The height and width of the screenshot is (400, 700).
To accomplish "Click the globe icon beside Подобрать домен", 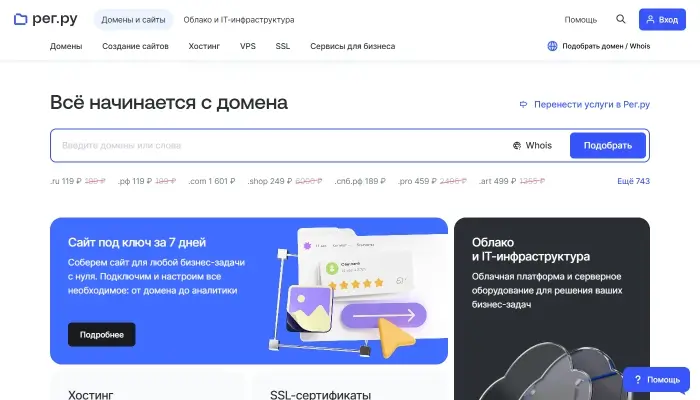I will [x=552, y=46].
